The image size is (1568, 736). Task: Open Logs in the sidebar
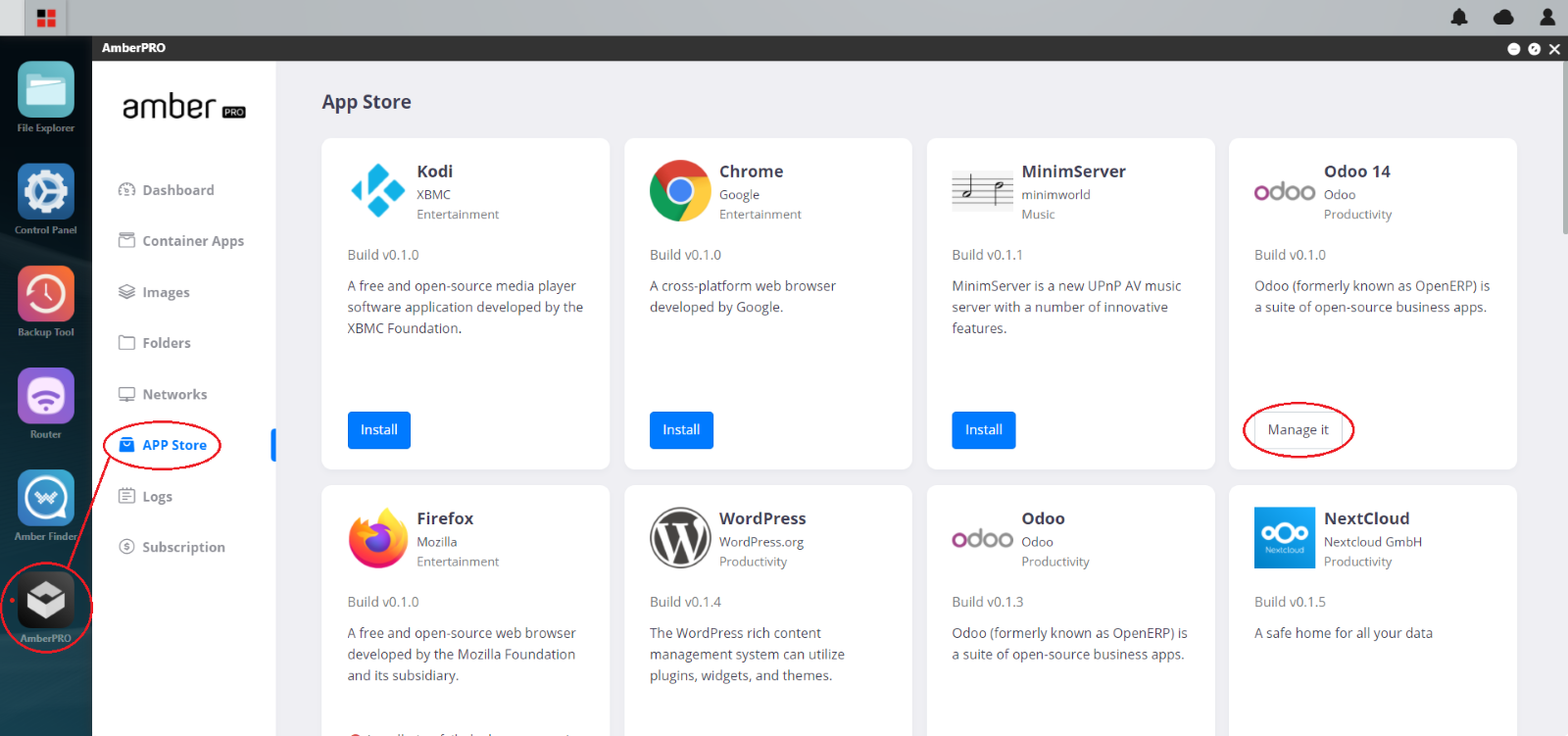coord(145,496)
